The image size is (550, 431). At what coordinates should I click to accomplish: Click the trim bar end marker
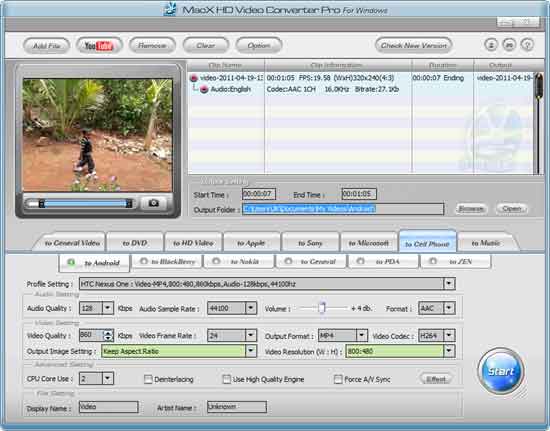(x=129, y=203)
